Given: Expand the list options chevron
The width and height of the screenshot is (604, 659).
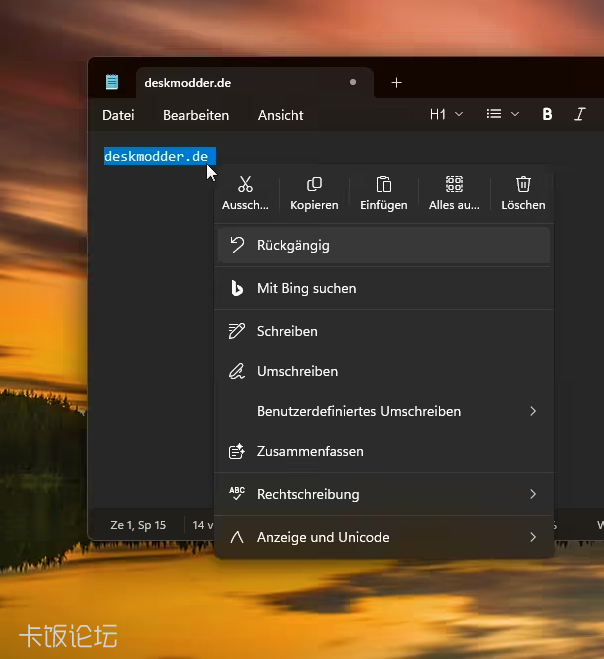Looking at the screenshot, I should coord(515,114).
